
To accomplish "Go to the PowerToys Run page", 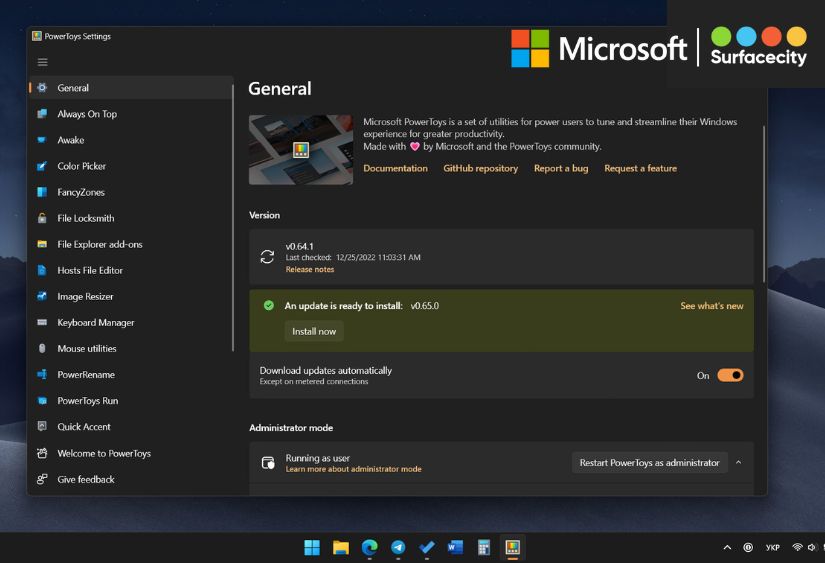I will (x=87, y=401).
